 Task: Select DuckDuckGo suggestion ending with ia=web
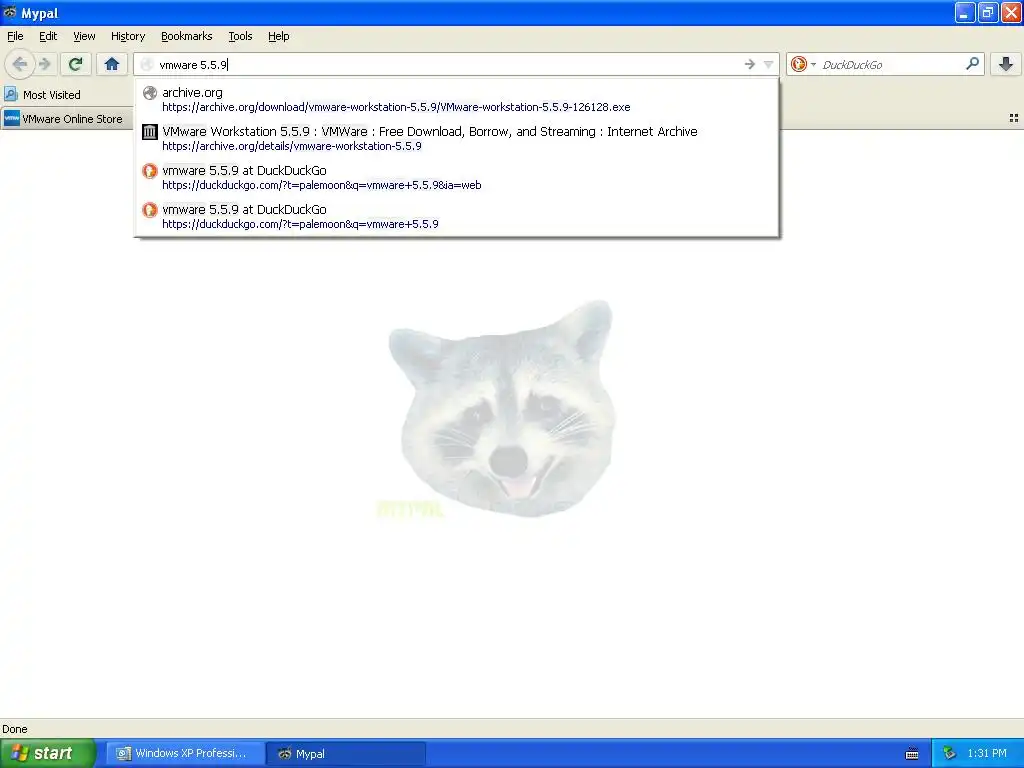pyautogui.click(x=456, y=178)
